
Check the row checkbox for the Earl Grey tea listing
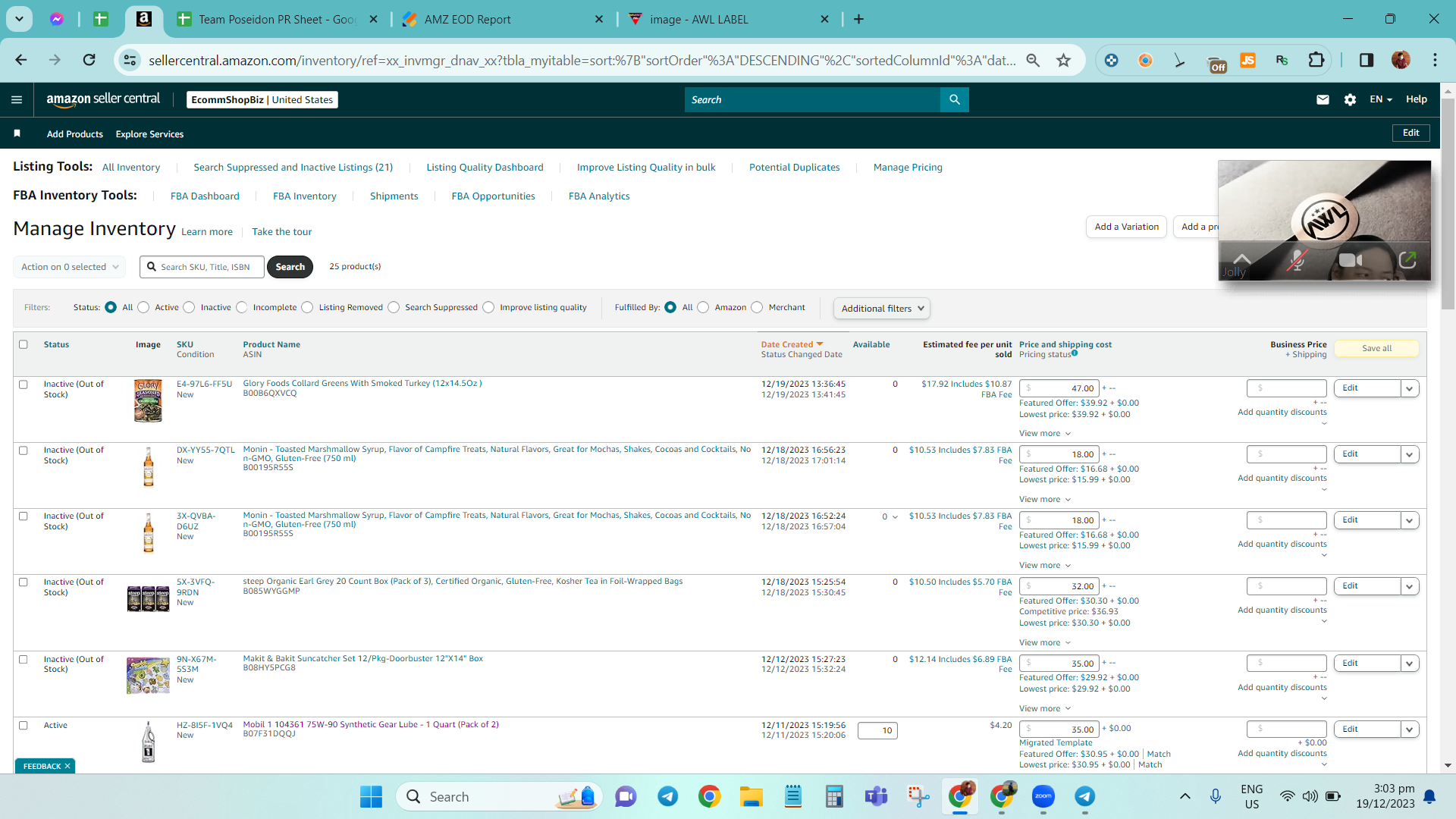[24, 582]
